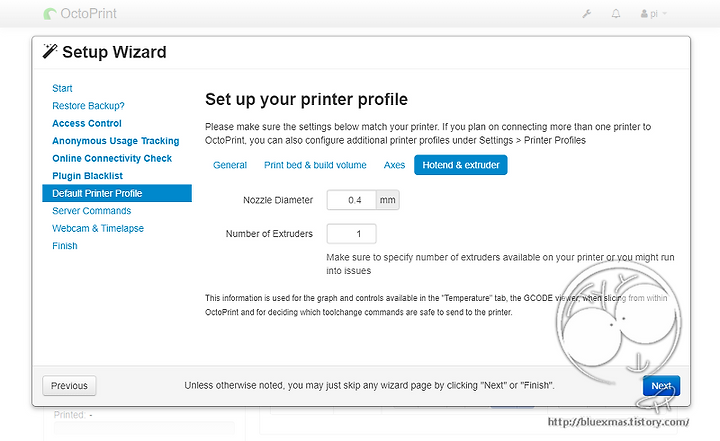Screen dimensions: 720x441
Task: Open Restore Backup? wizard step
Action: click(x=88, y=106)
